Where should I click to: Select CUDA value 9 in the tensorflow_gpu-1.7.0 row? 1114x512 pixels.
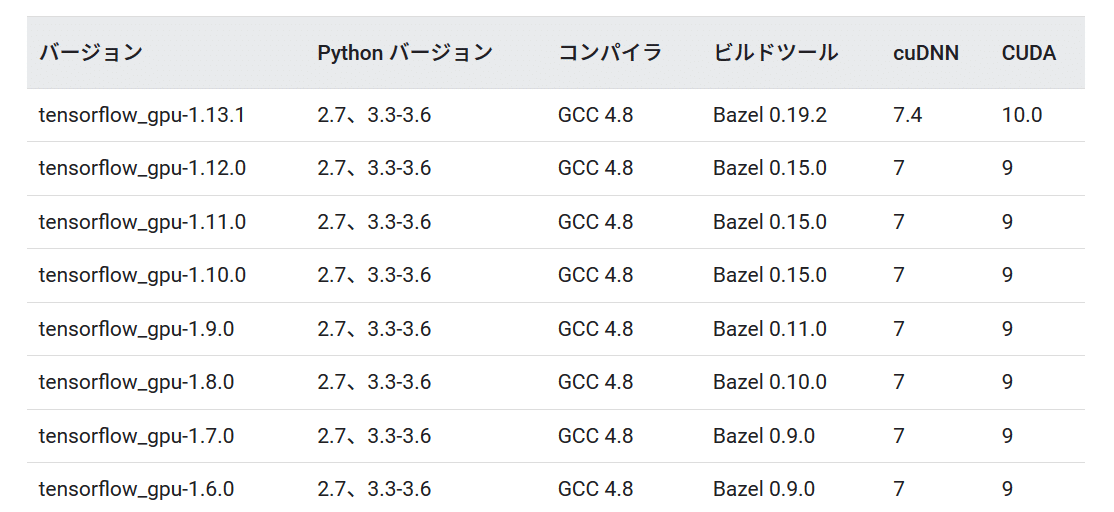pos(1007,436)
